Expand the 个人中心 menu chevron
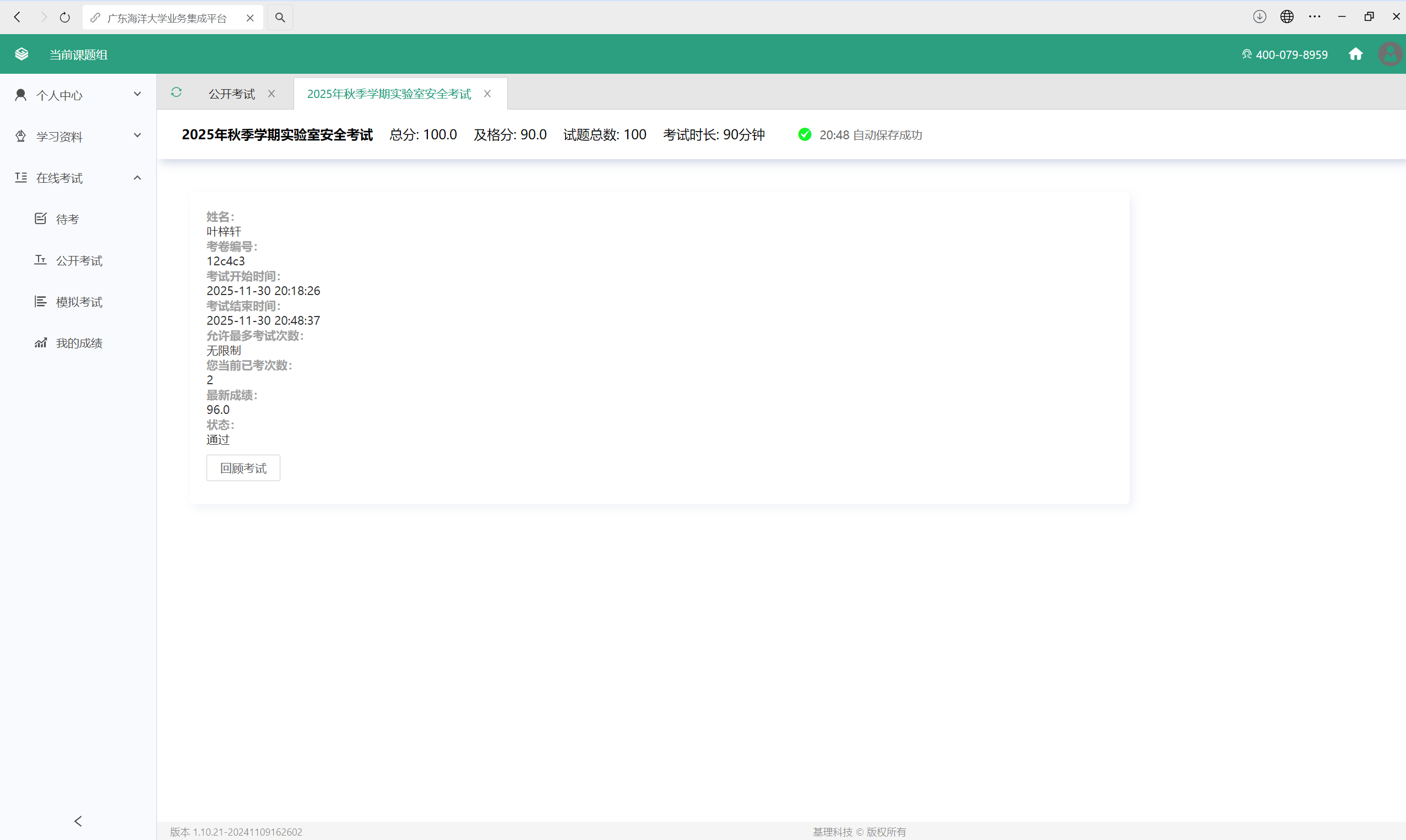The width and height of the screenshot is (1406, 840). 137,95
